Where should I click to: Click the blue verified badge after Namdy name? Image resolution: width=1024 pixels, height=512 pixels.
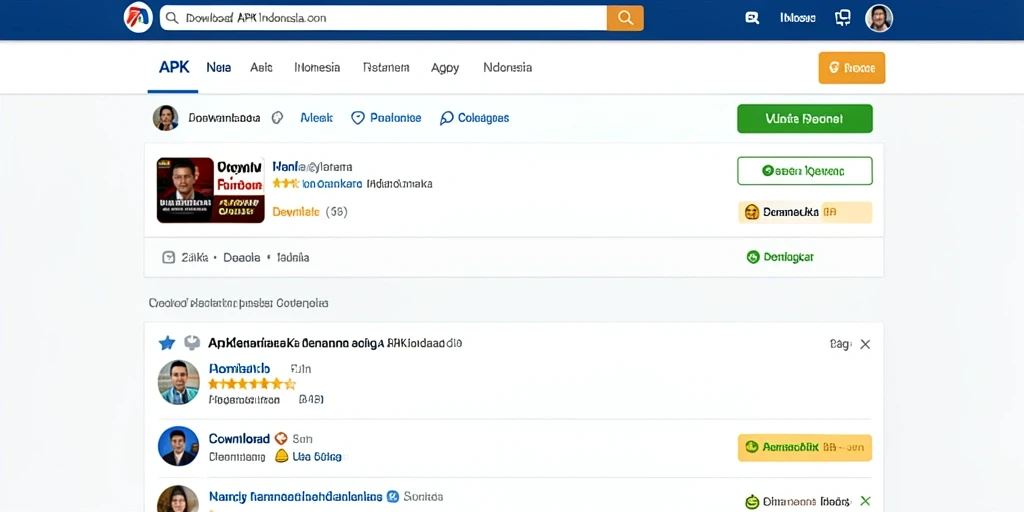pos(392,497)
